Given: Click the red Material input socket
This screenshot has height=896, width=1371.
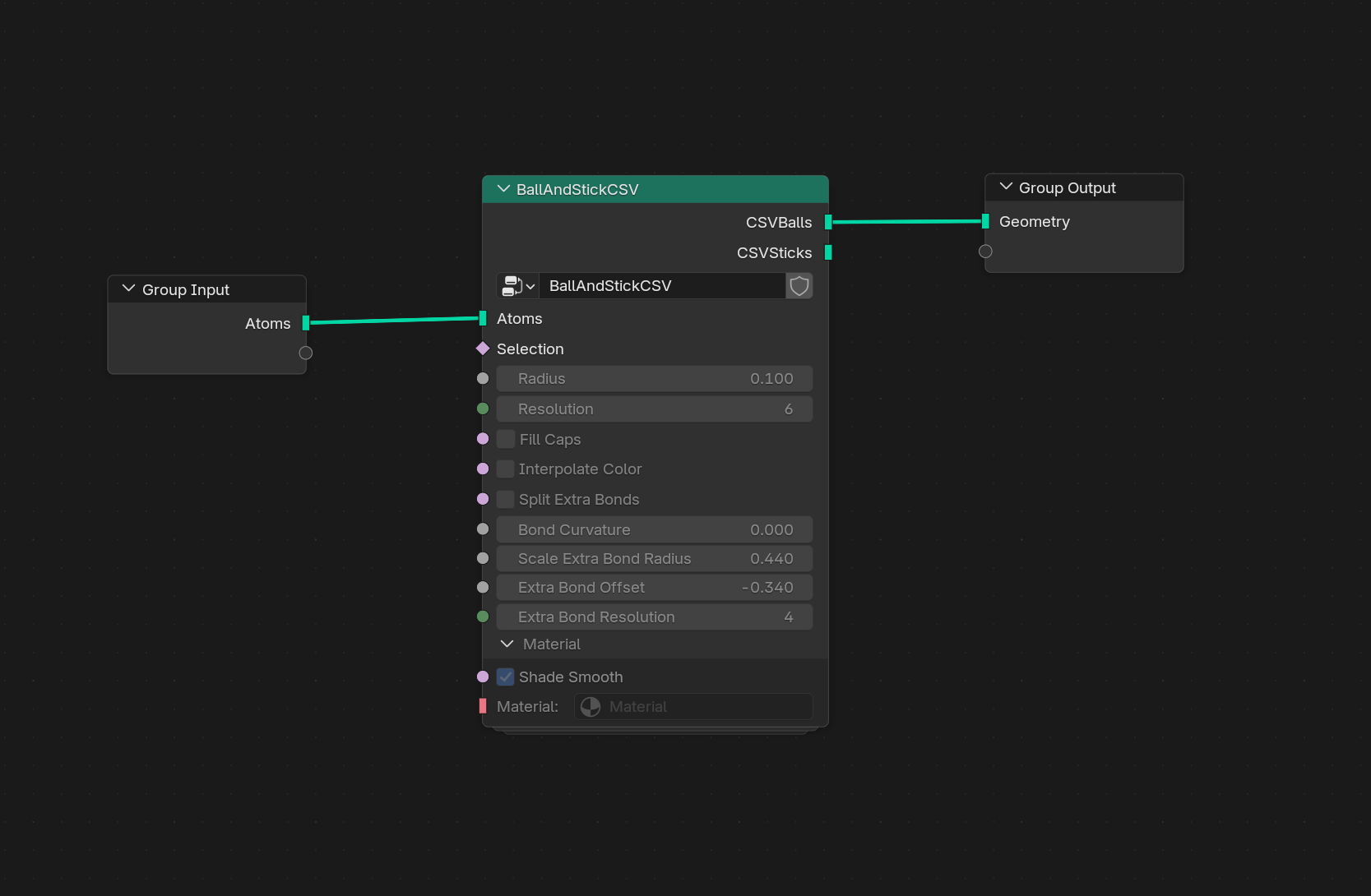Looking at the screenshot, I should [x=483, y=706].
